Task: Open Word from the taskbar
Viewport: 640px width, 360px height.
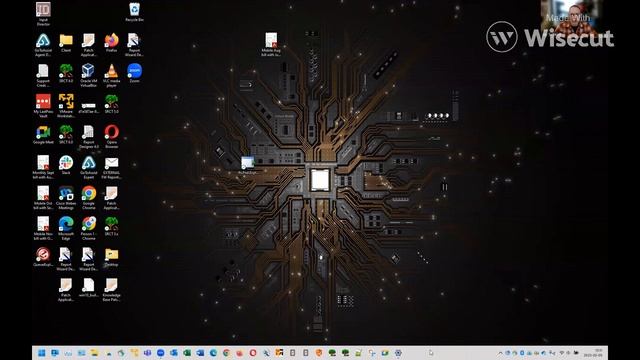Action: pyautogui.click(x=200, y=353)
